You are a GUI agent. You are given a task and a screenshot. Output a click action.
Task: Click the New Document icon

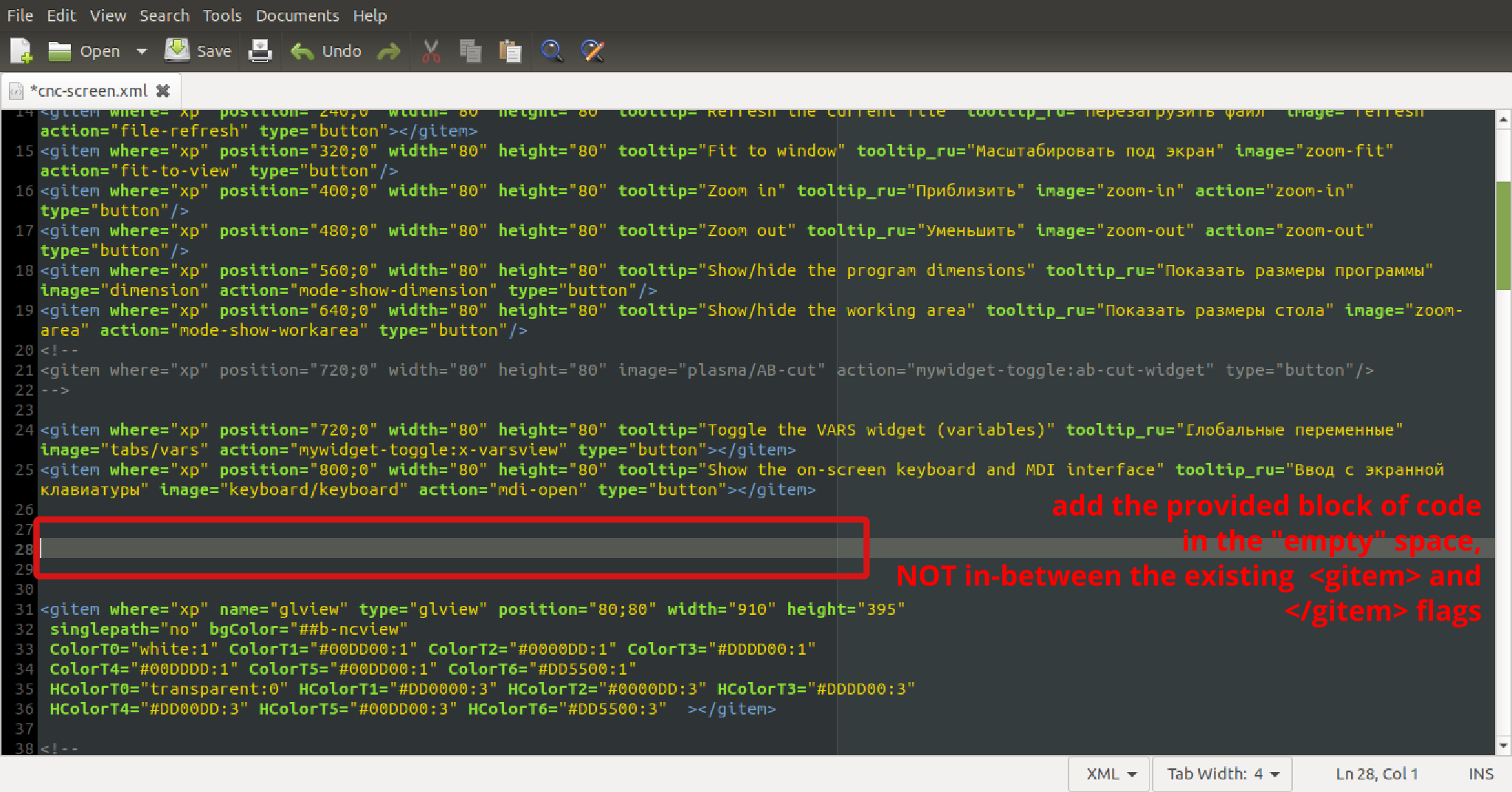click(21, 51)
